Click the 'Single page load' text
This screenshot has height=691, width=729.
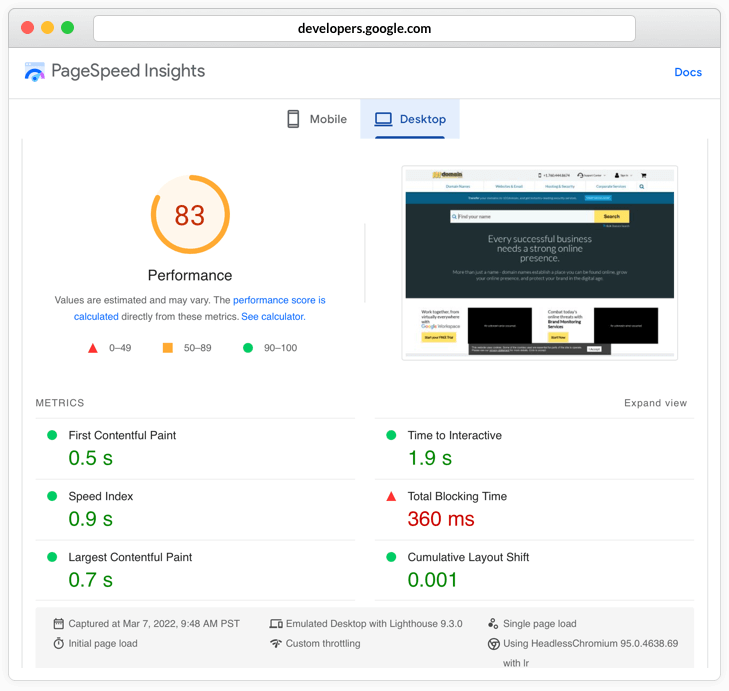click(539, 624)
